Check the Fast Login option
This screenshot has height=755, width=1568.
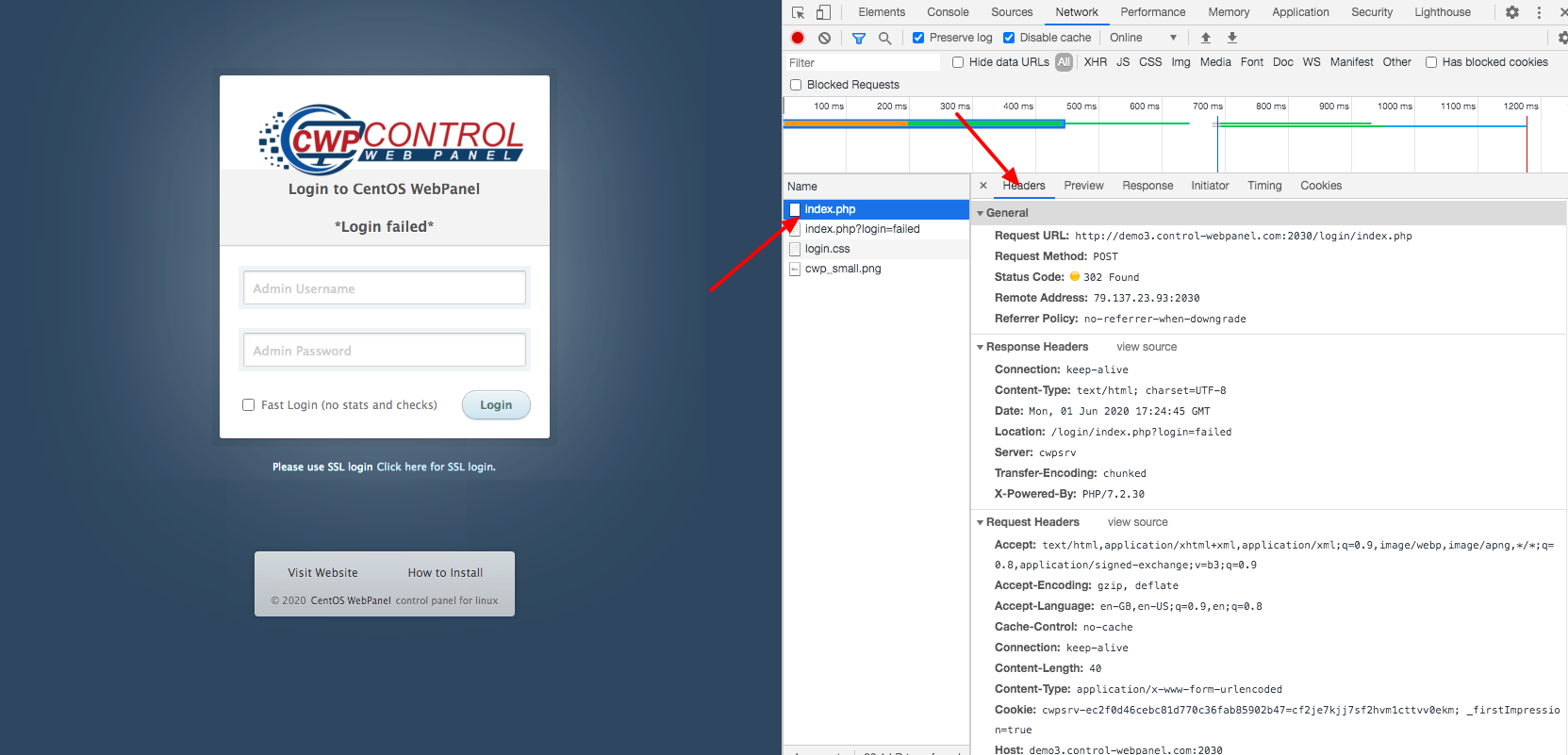pyautogui.click(x=249, y=405)
